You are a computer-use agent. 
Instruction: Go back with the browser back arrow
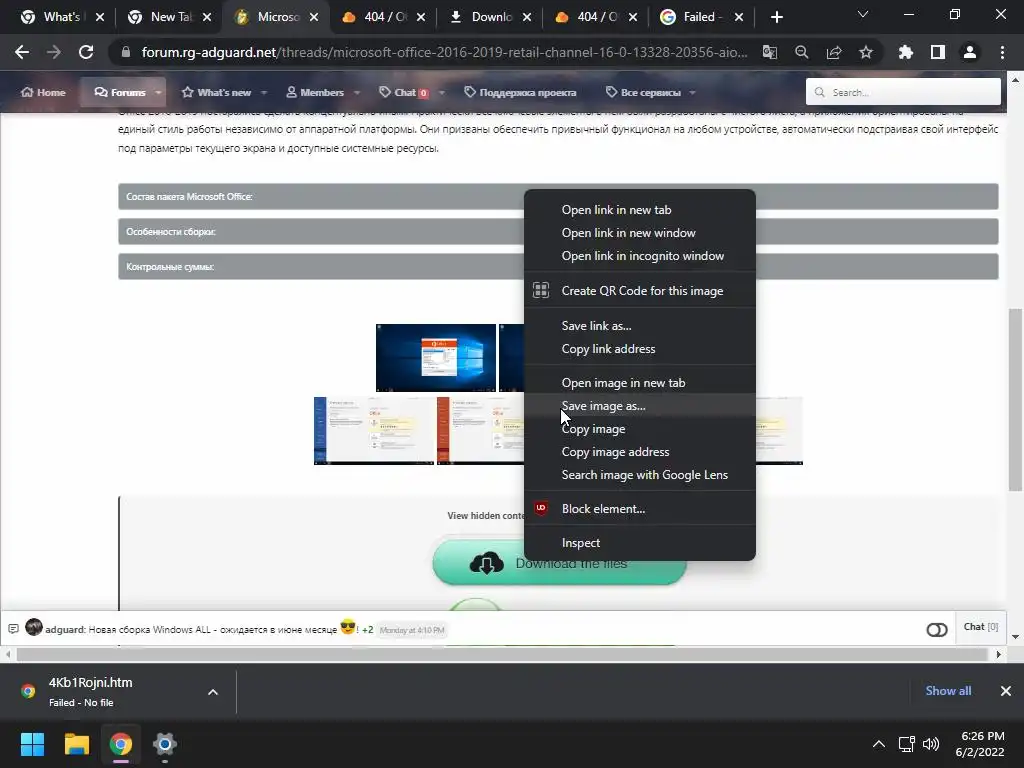coord(22,52)
